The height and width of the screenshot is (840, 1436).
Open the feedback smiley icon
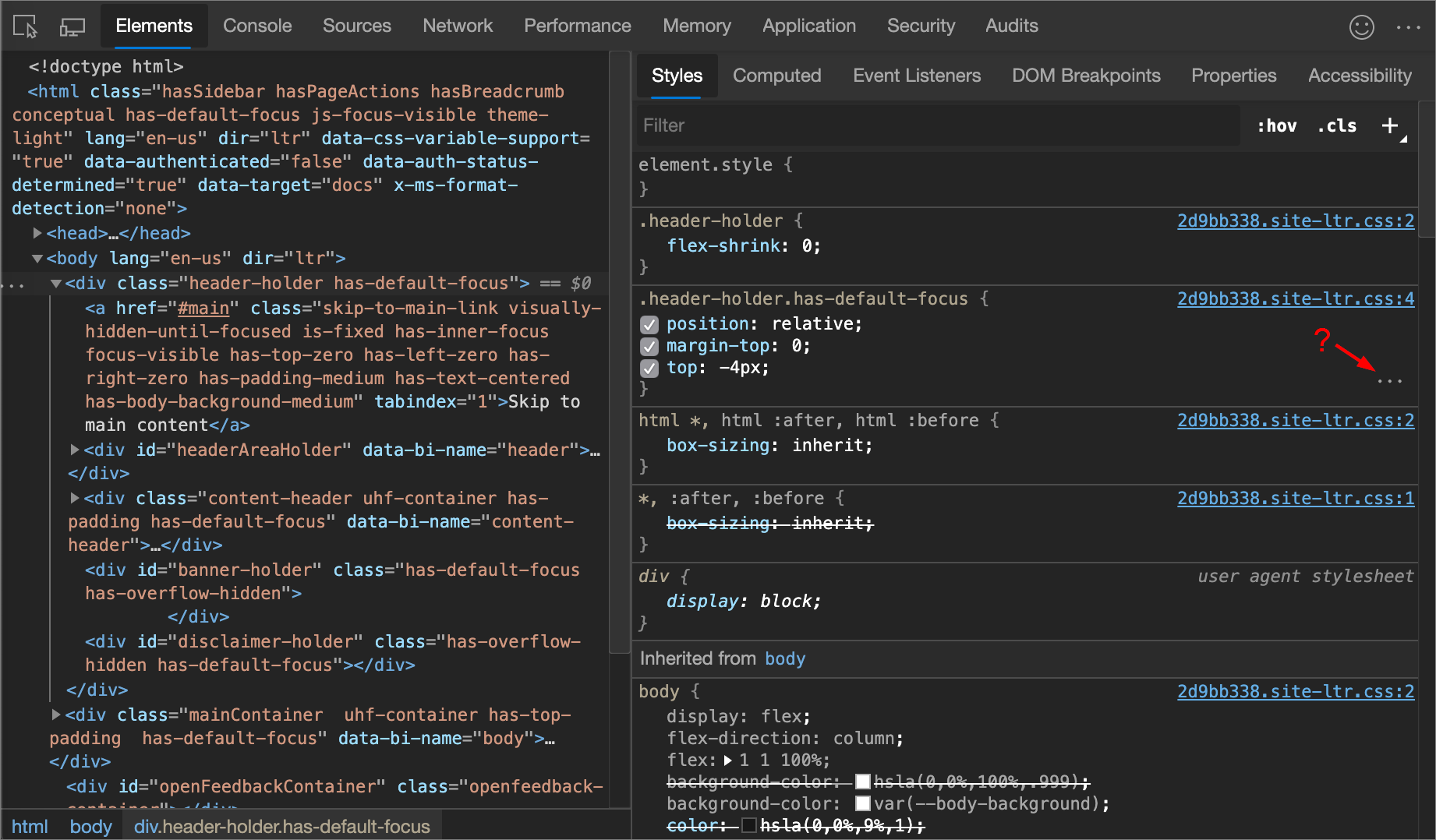tap(1362, 26)
